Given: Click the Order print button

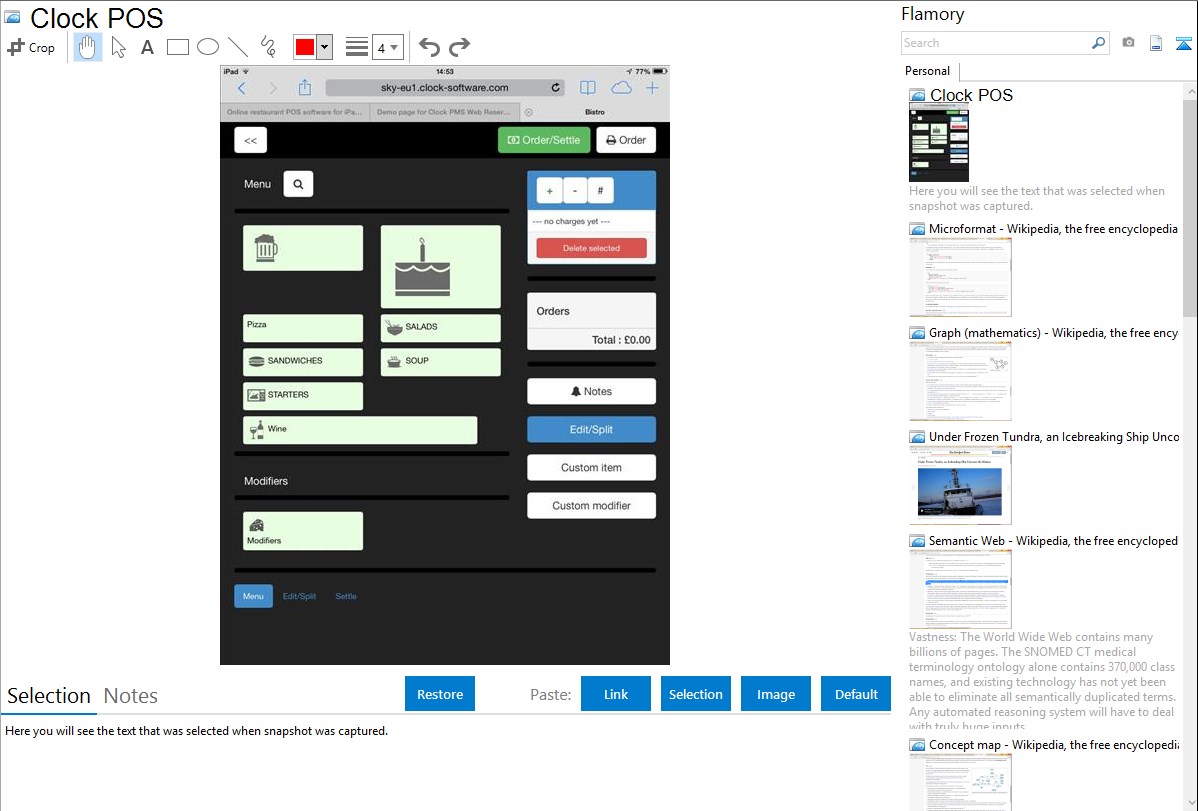Looking at the screenshot, I should [626, 140].
